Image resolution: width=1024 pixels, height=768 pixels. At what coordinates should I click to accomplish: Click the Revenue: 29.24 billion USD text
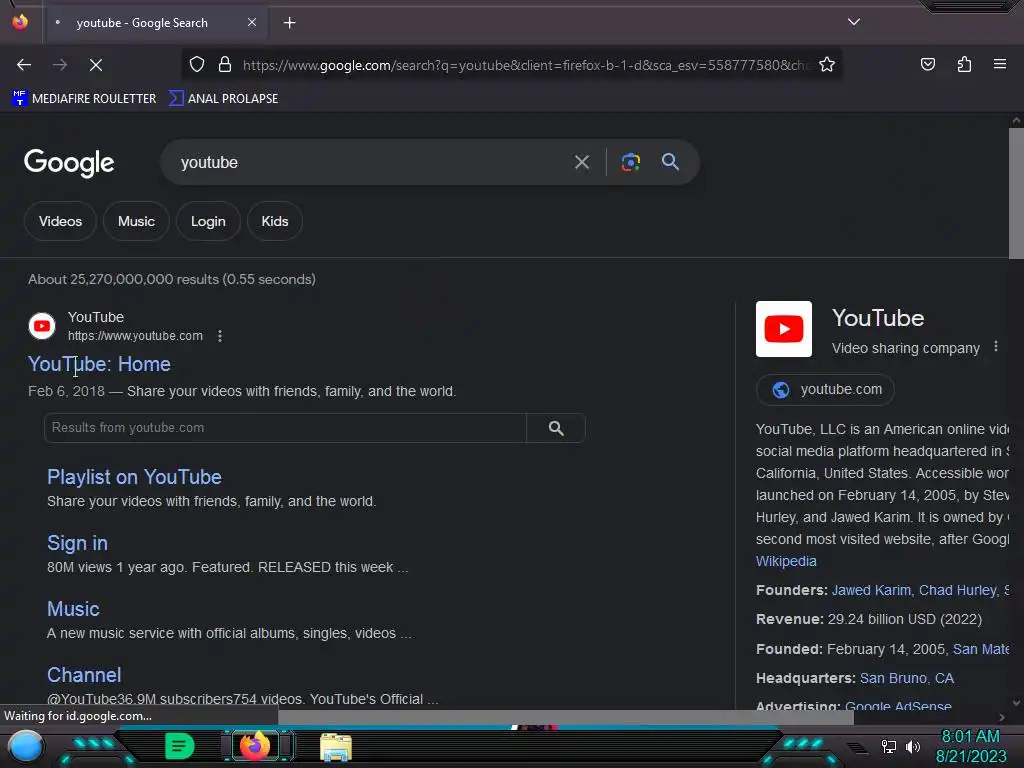coord(869,619)
